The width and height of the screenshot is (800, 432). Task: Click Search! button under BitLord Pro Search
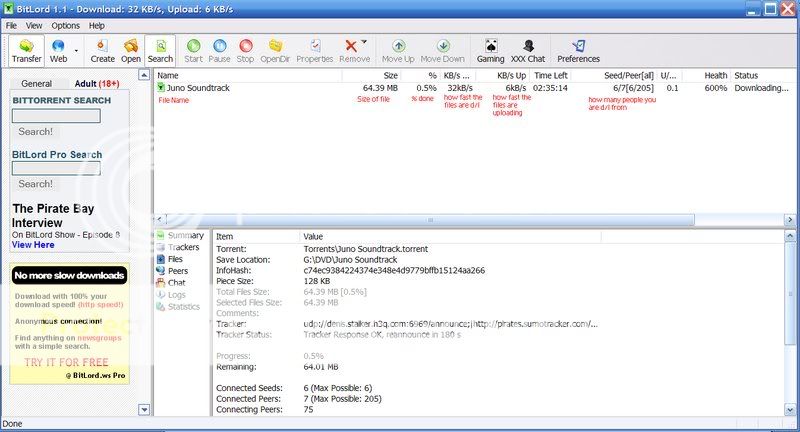click(35, 184)
